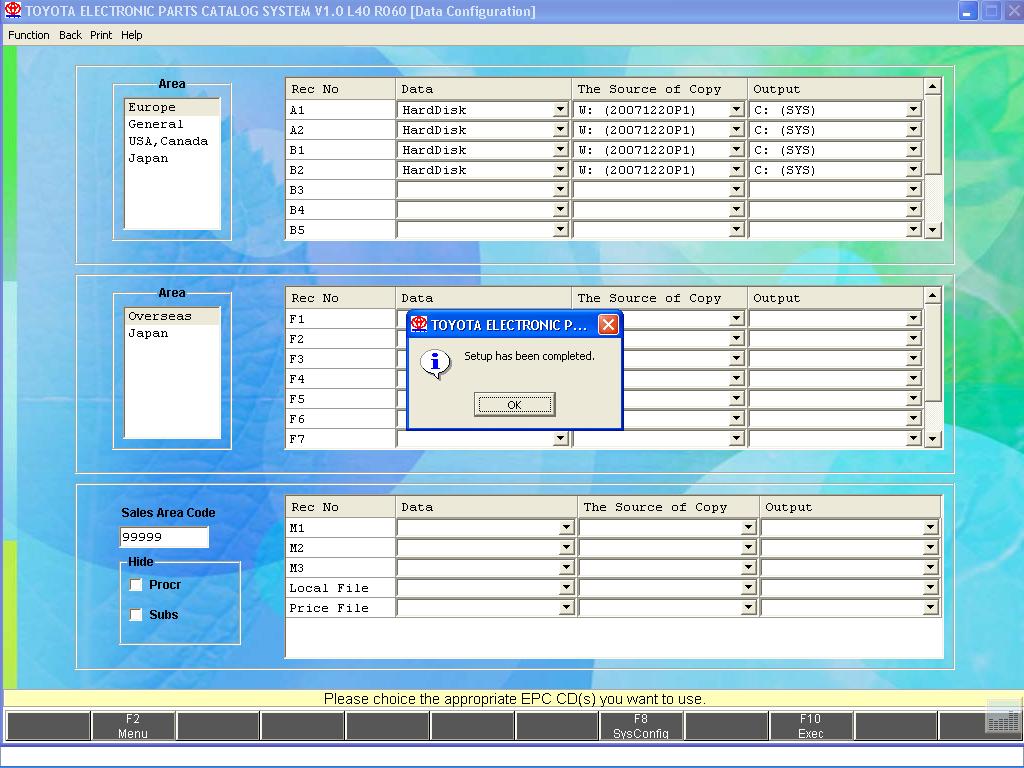Image resolution: width=1024 pixels, height=768 pixels.
Task: Click the info icon in the dialog
Action: pos(435,363)
